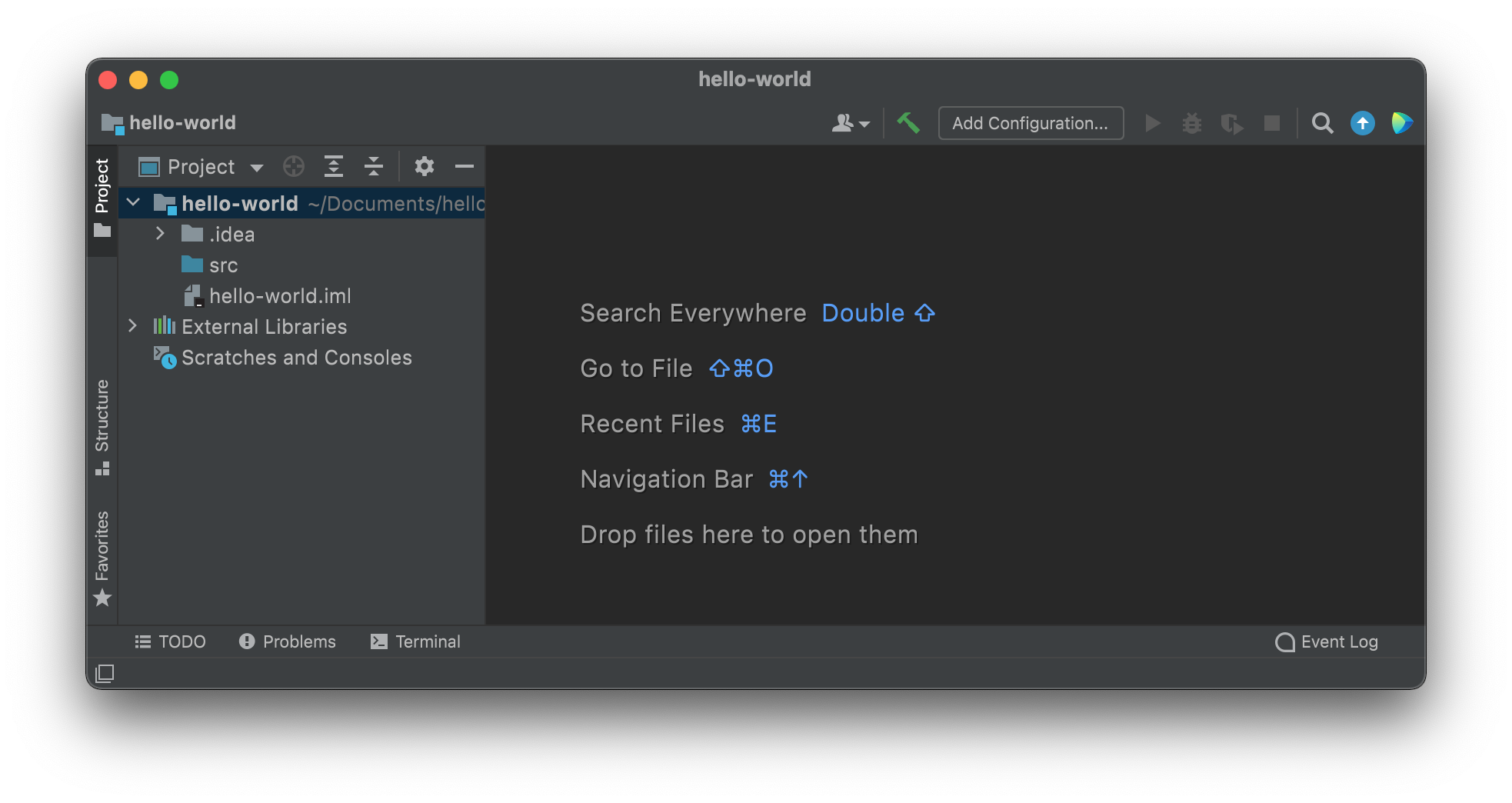Click the Navigation Bar hint text
Screen dimensions: 1512x803
point(666,479)
